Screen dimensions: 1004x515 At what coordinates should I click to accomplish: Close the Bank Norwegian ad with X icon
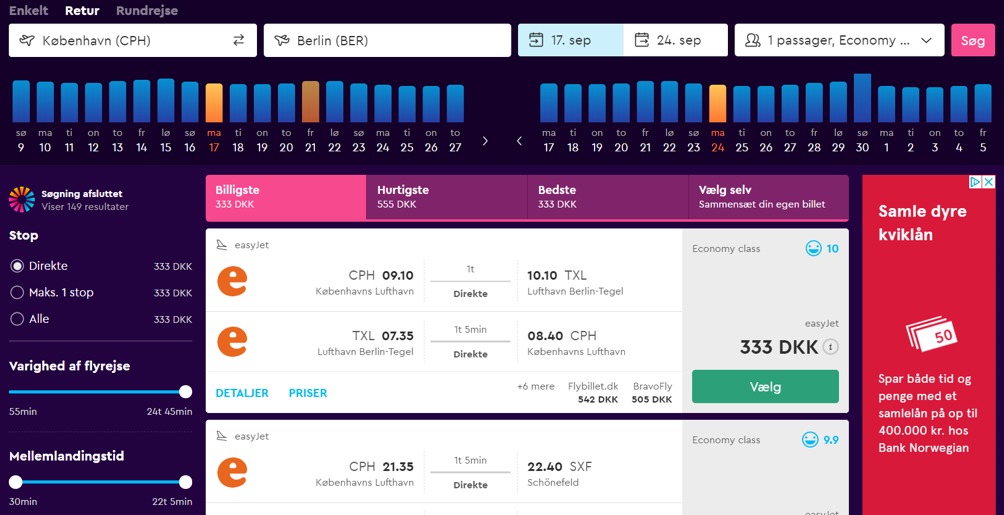pyautogui.click(x=988, y=182)
